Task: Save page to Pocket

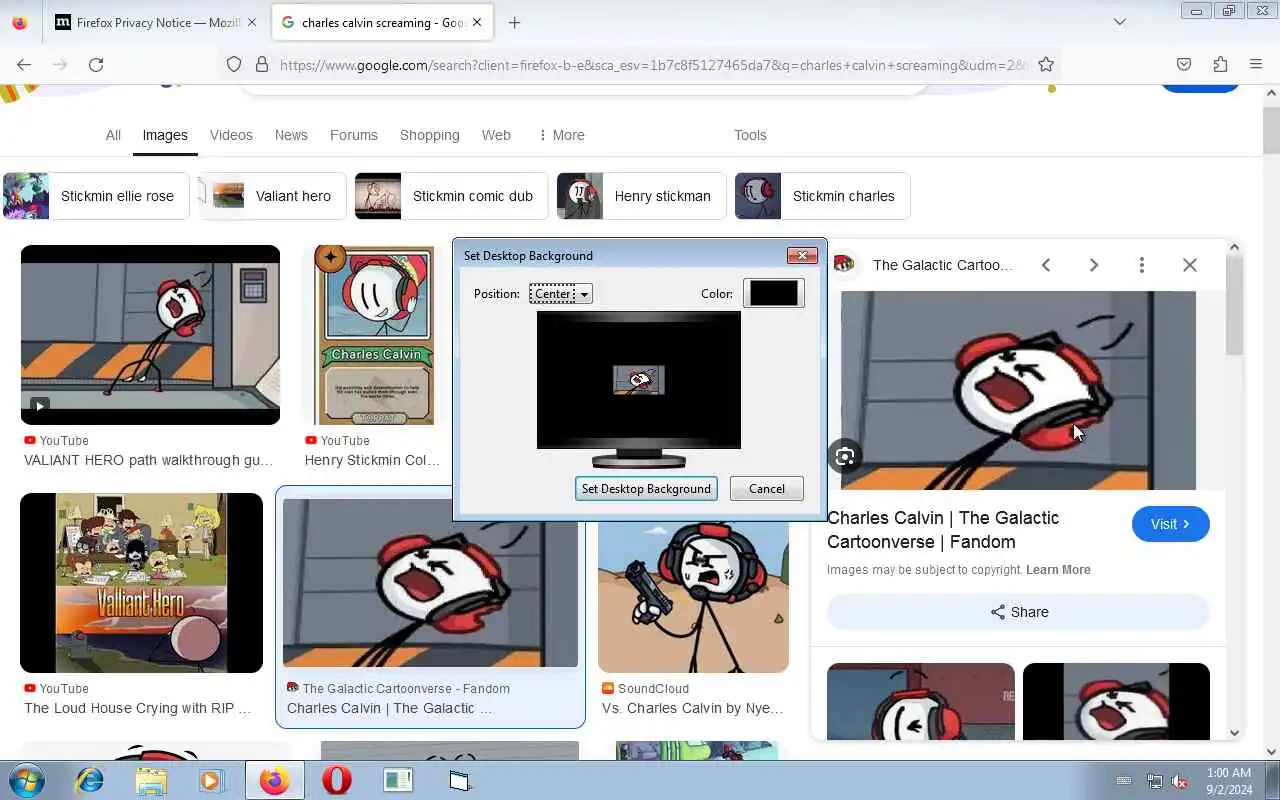Action: coord(1184,64)
